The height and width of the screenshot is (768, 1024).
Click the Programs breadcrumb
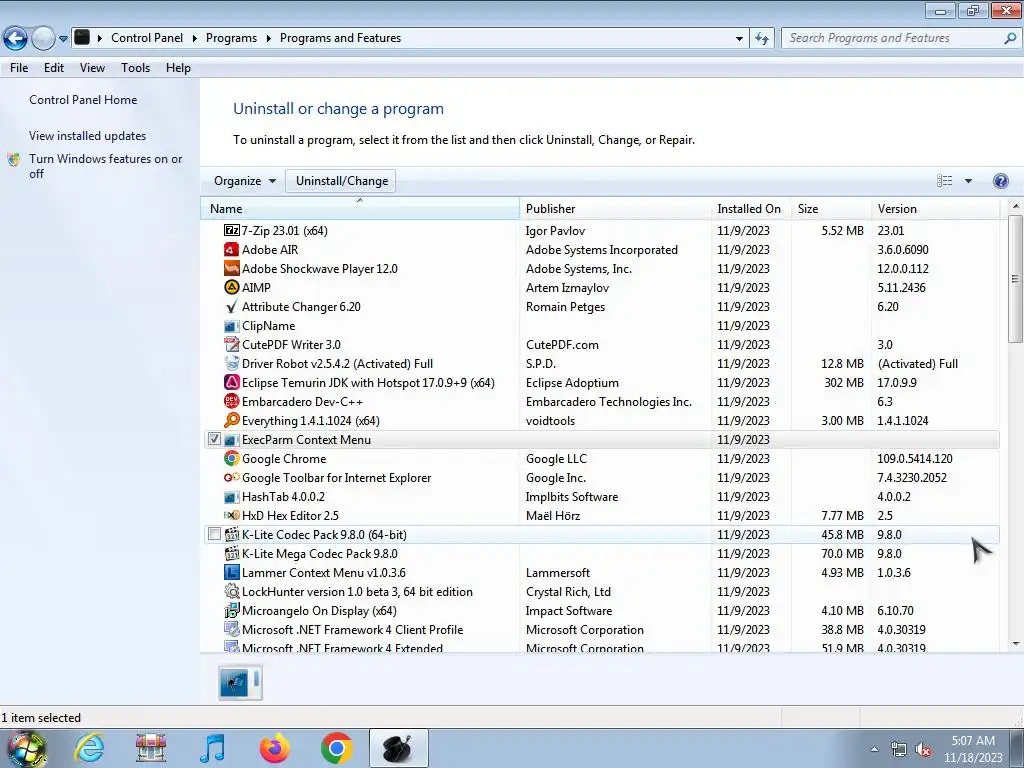coord(231,38)
